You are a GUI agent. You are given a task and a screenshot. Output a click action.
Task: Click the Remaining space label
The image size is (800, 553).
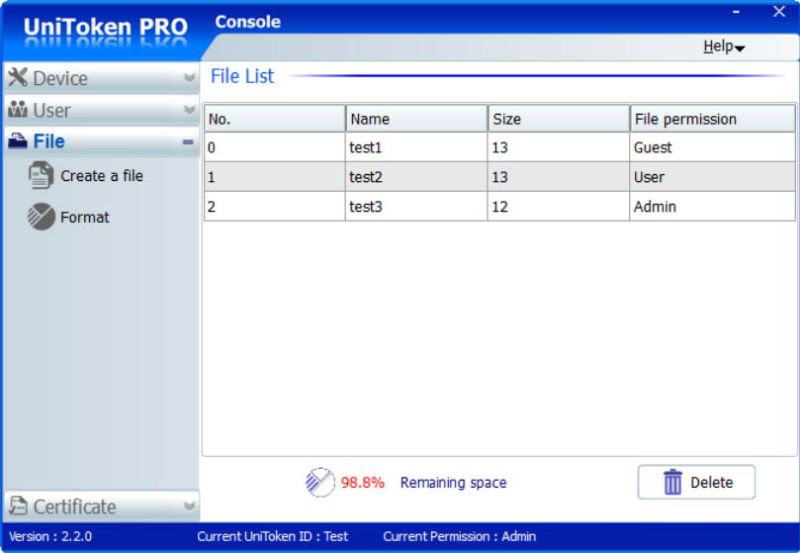(453, 483)
